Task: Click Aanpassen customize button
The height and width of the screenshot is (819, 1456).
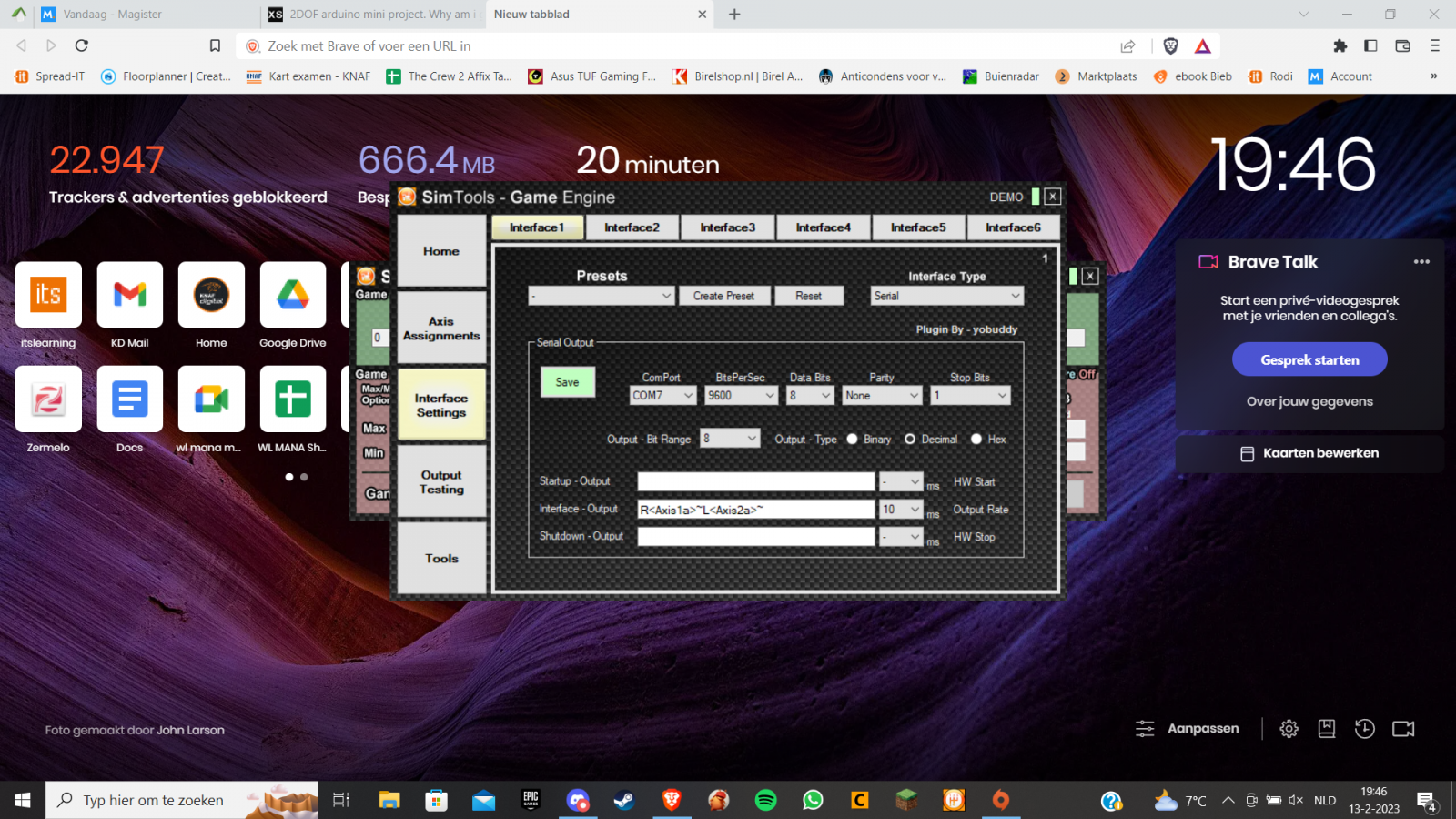Action: point(1188,729)
